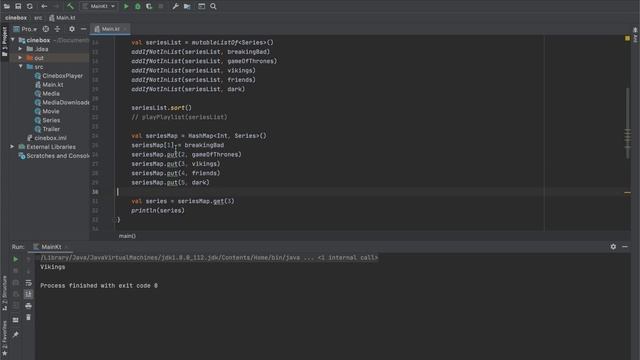Toggle the Favorites tool window side tab
The width and height of the screenshot is (640, 360).
coord(4,338)
